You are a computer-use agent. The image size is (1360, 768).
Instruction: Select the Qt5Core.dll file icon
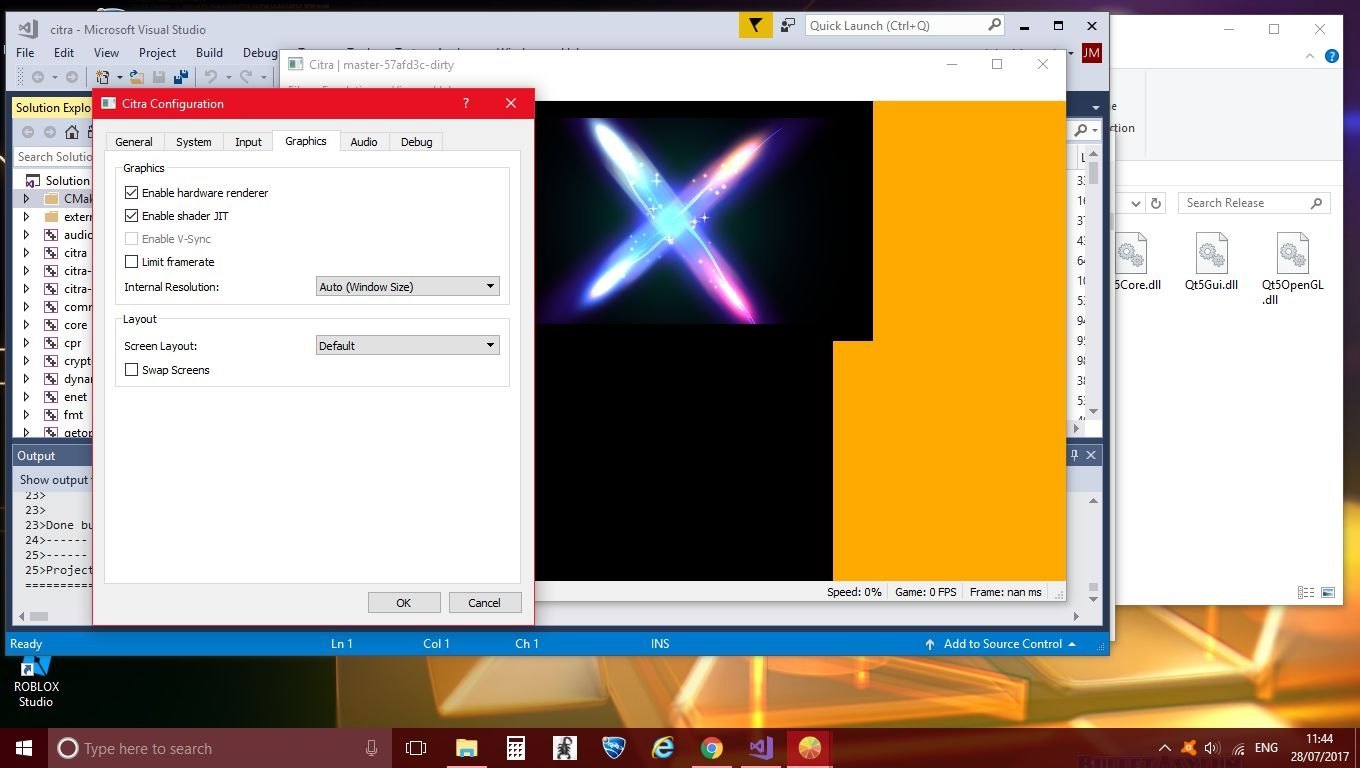1131,253
